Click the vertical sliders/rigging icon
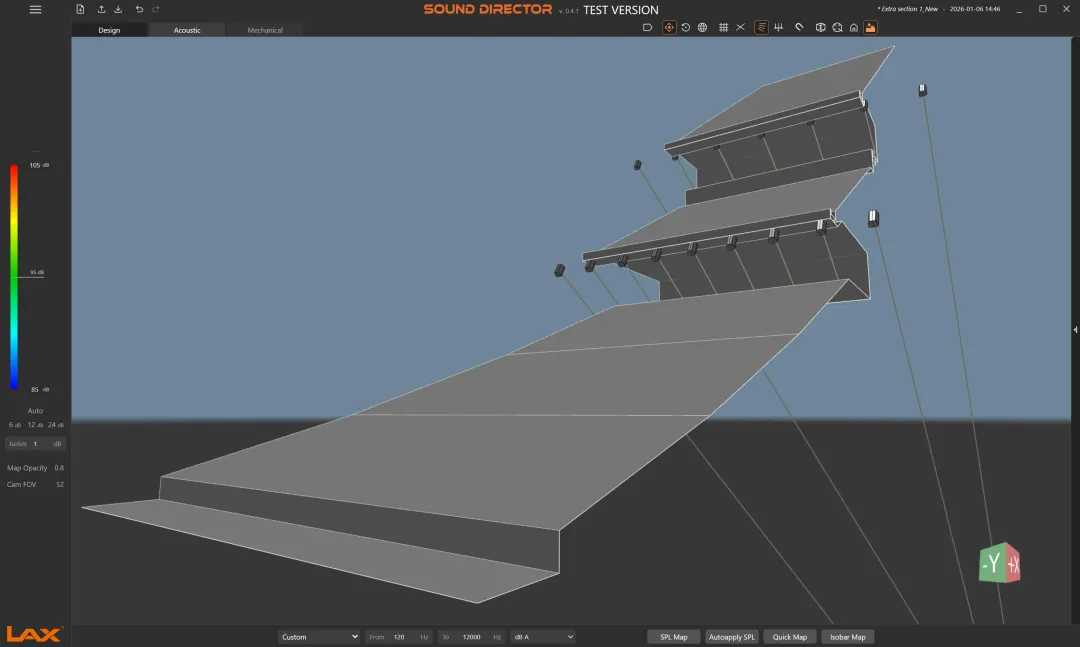The image size is (1080, 647). (x=778, y=28)
